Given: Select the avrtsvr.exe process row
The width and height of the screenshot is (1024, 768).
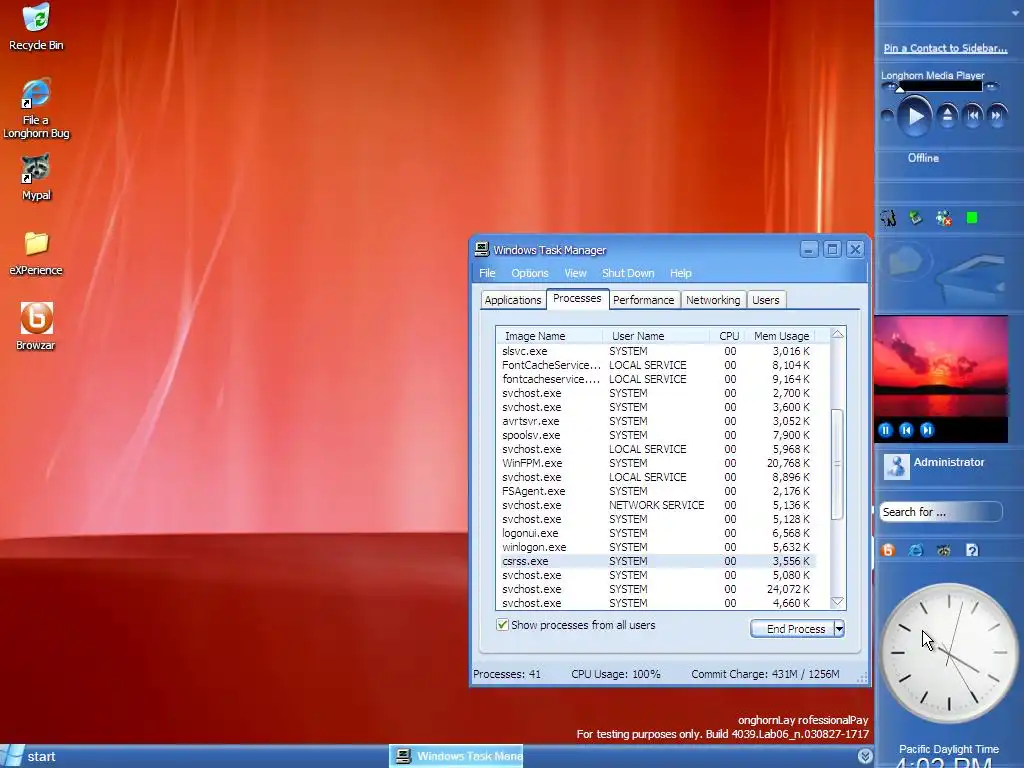Looking at the screenshot, I should click(656, 421).
